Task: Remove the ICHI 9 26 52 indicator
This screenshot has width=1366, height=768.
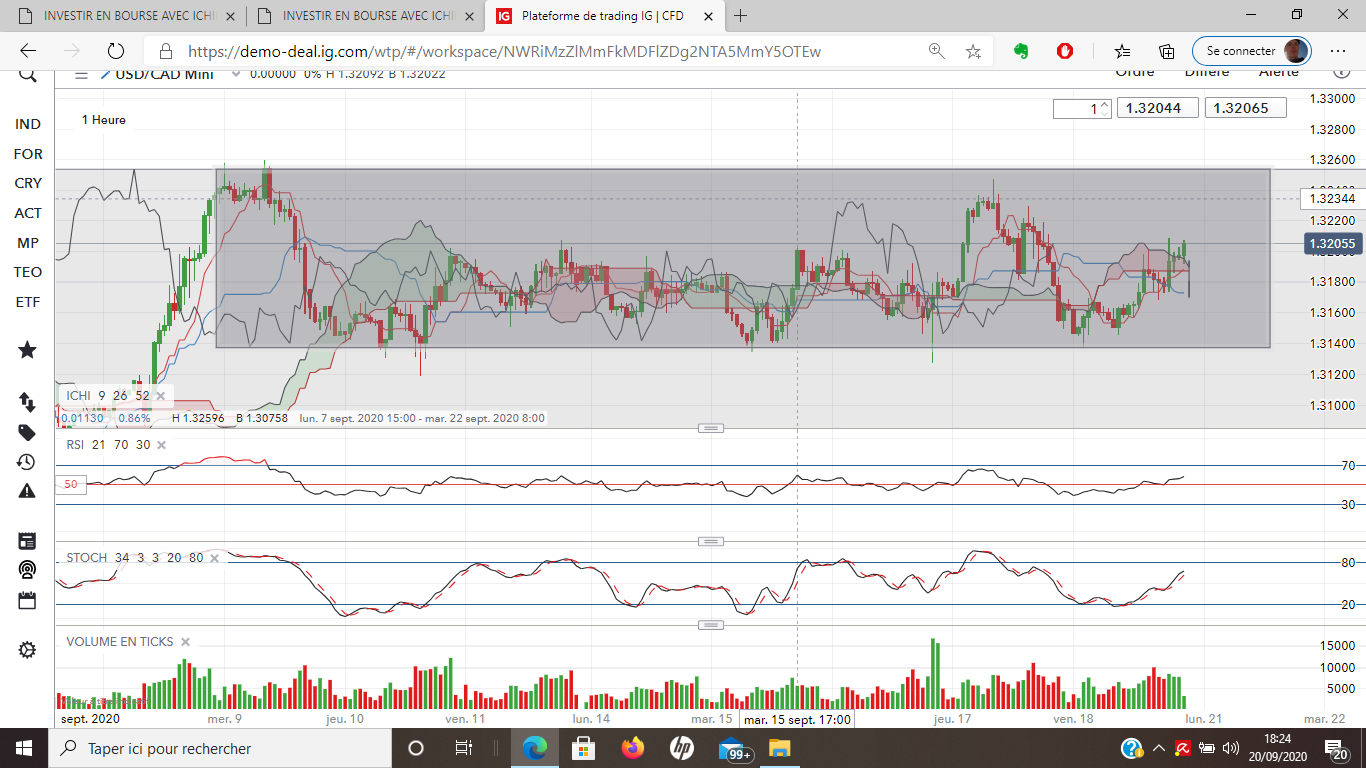Action: (160, 396)
